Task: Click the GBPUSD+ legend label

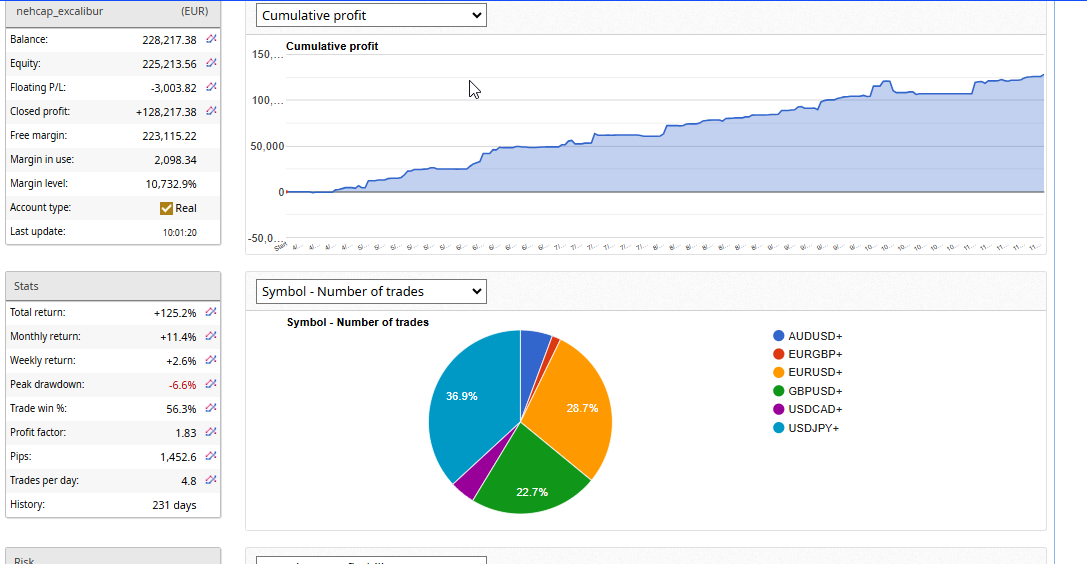Action: click(x=815, y=391)
